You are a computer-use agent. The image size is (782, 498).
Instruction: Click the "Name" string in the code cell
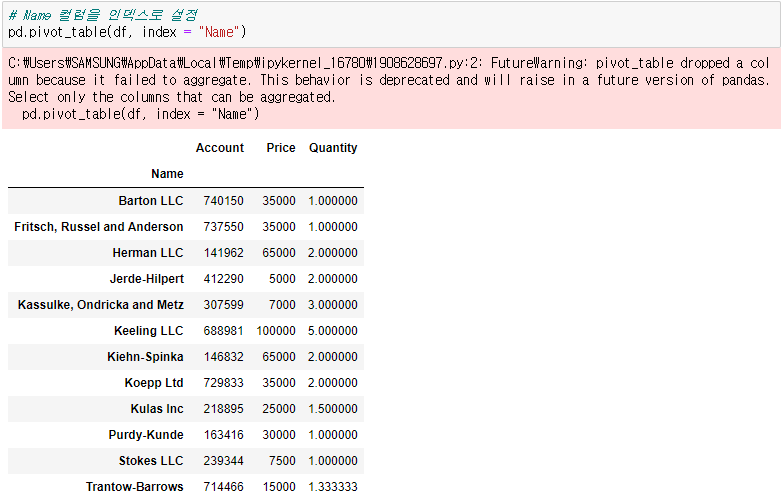click(x=219, y=32)
